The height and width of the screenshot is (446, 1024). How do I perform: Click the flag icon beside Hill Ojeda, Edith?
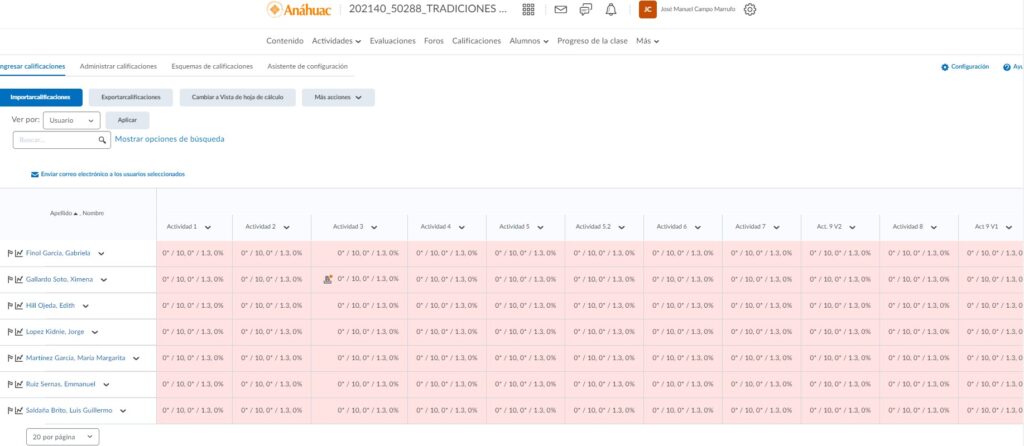pos(10,306)
